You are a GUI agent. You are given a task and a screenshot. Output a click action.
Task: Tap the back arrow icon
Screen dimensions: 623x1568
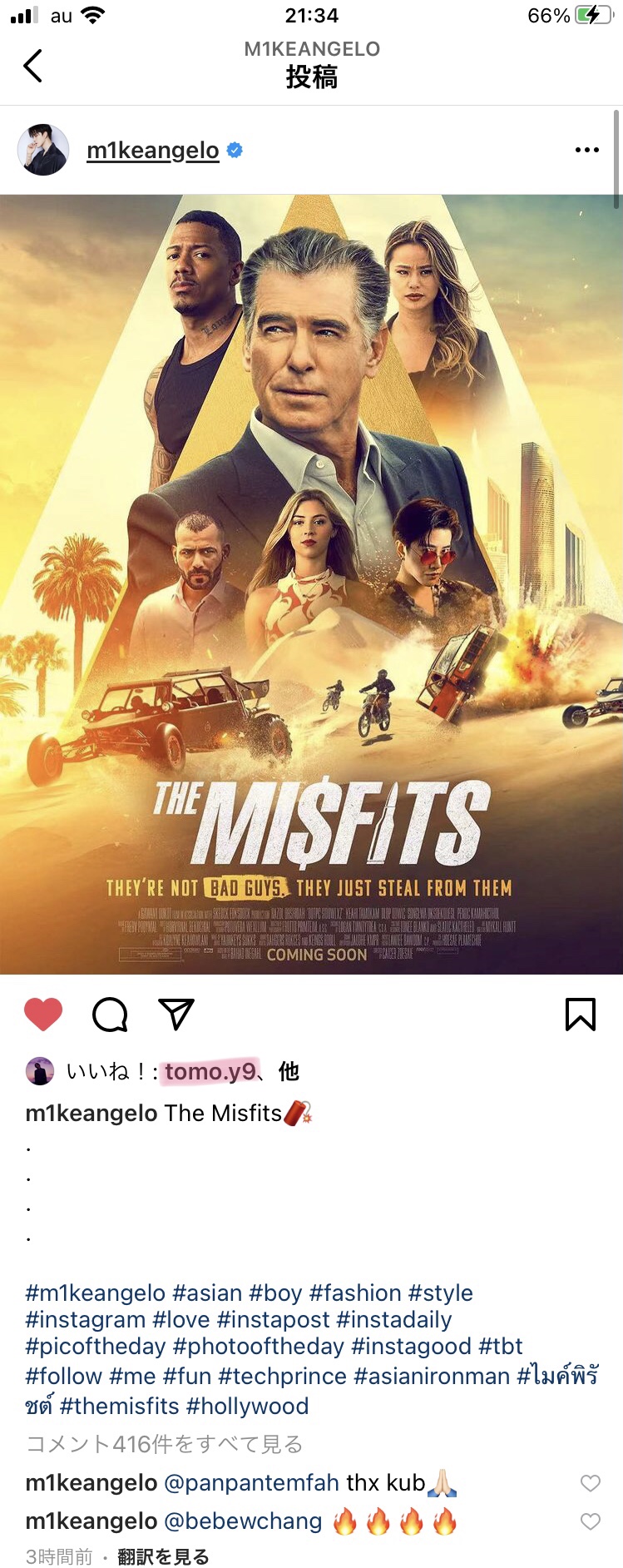point(32,66)
